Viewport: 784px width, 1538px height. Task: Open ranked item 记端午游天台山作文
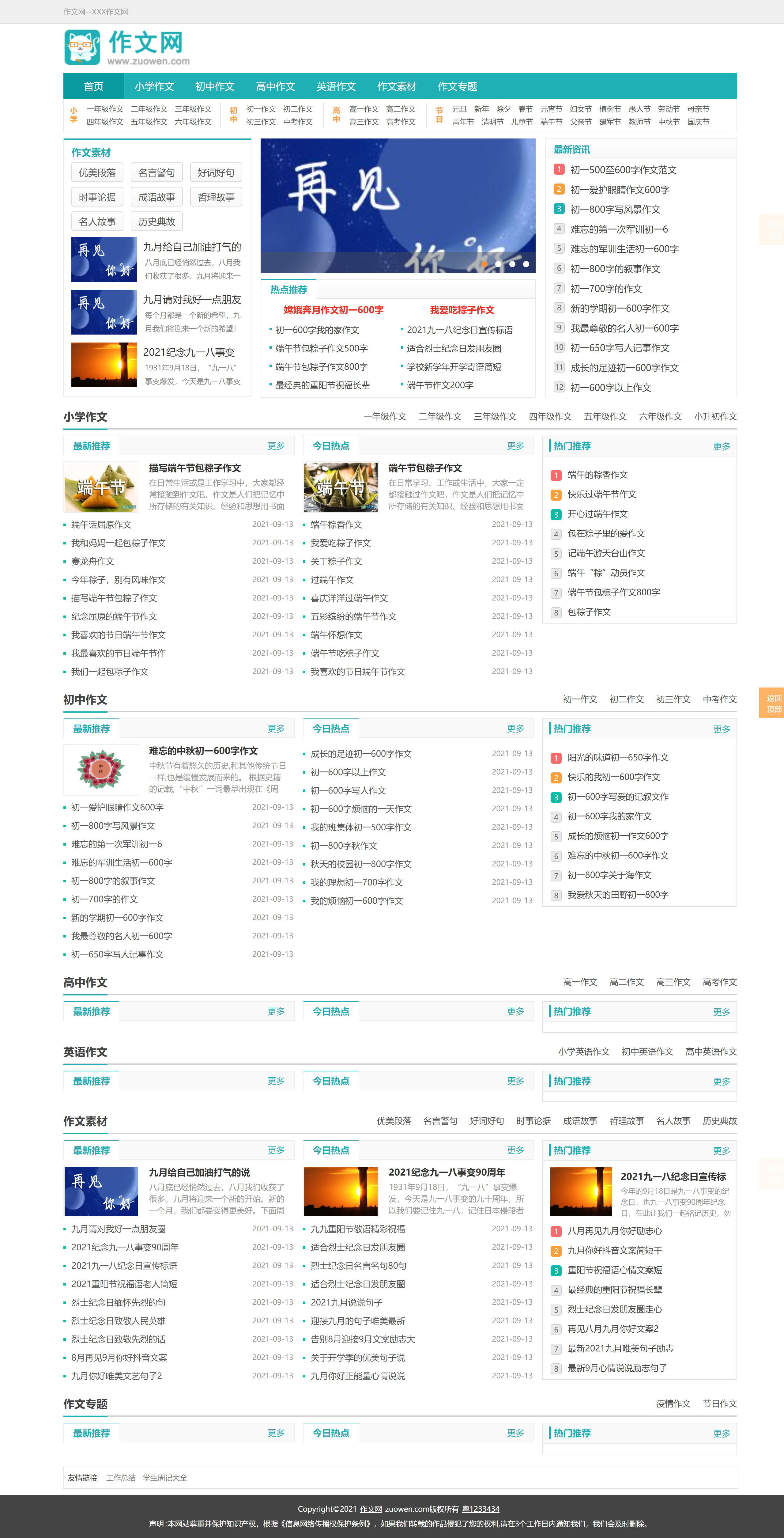606,553
